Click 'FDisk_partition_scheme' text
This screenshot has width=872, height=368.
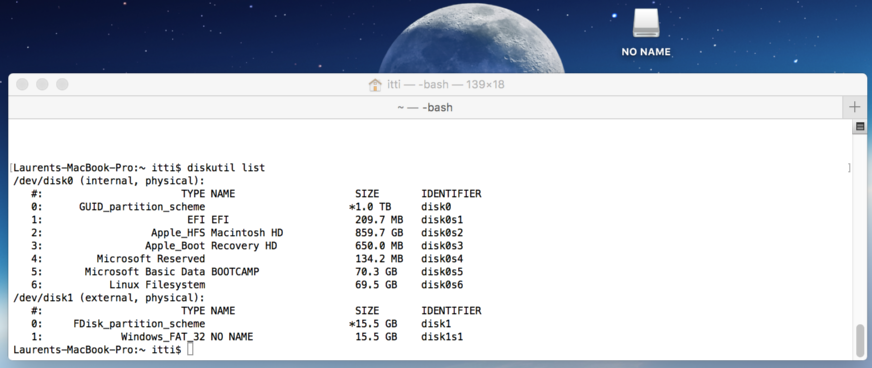pos(139,324)
